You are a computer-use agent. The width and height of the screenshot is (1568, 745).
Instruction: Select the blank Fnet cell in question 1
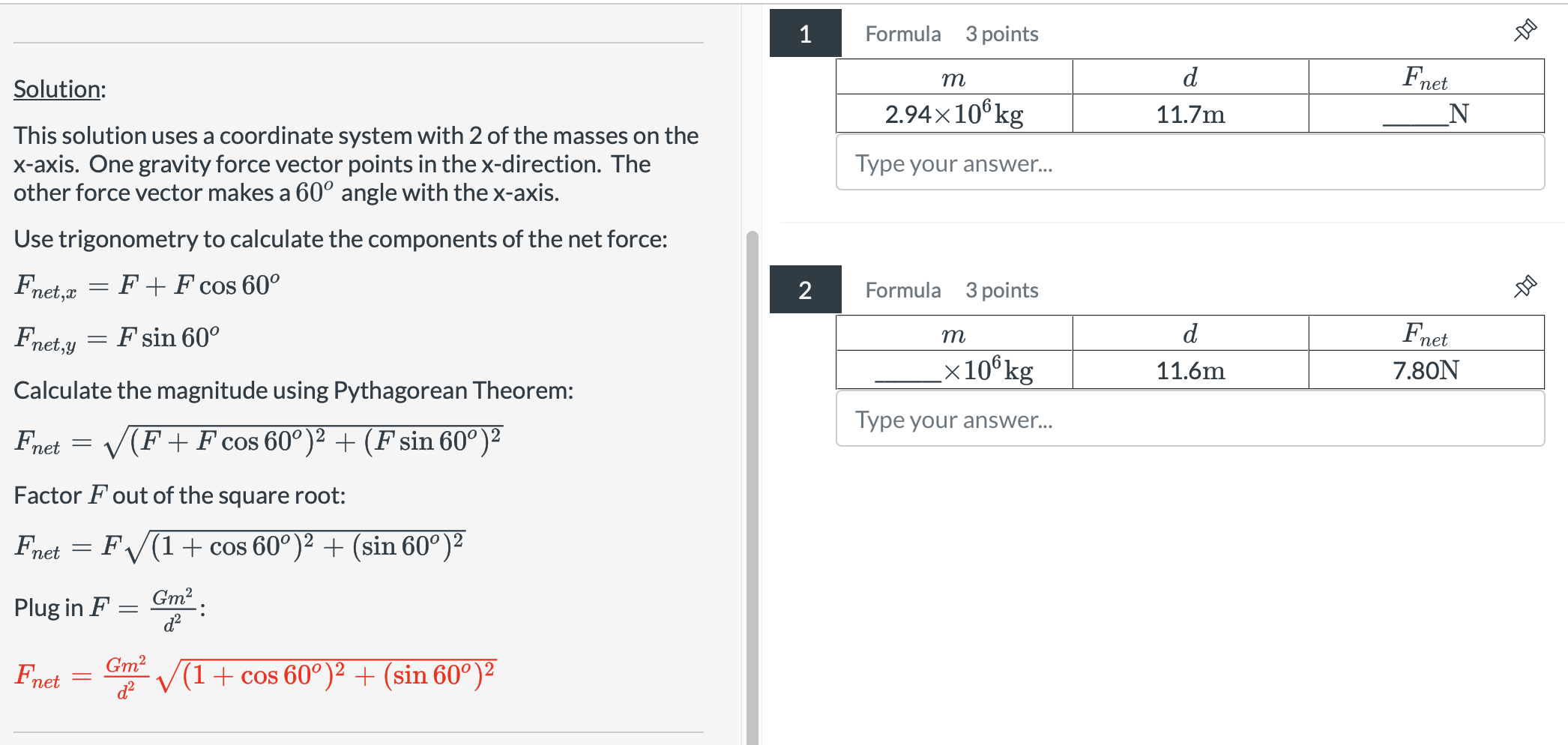[x=1426, y=113]
